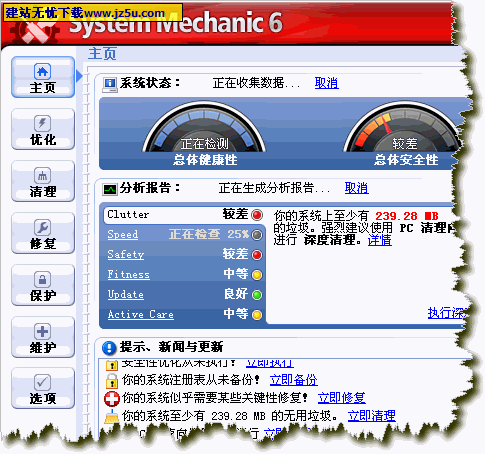Image resolution: width=485 pixels, height=454 pixels.
Task: Click the yellow Fitness status indicator
Action: (x=257, y=275)
